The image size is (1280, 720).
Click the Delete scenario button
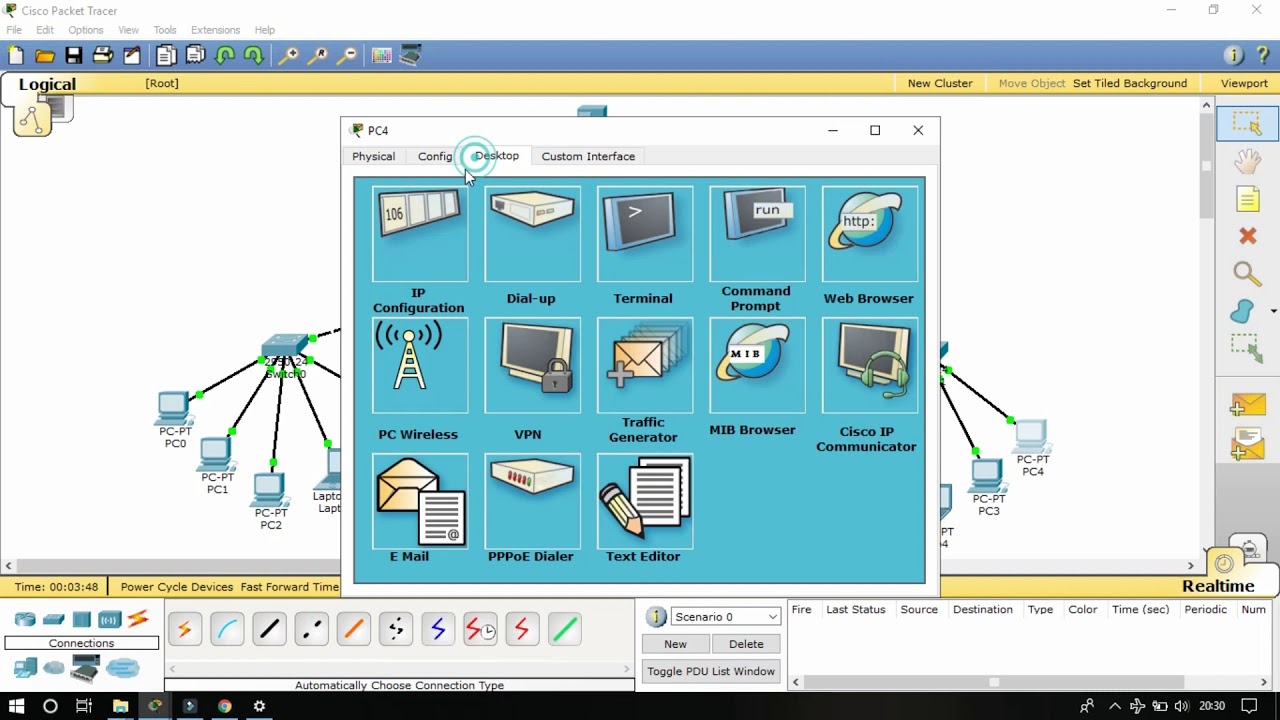click(746, 644)
